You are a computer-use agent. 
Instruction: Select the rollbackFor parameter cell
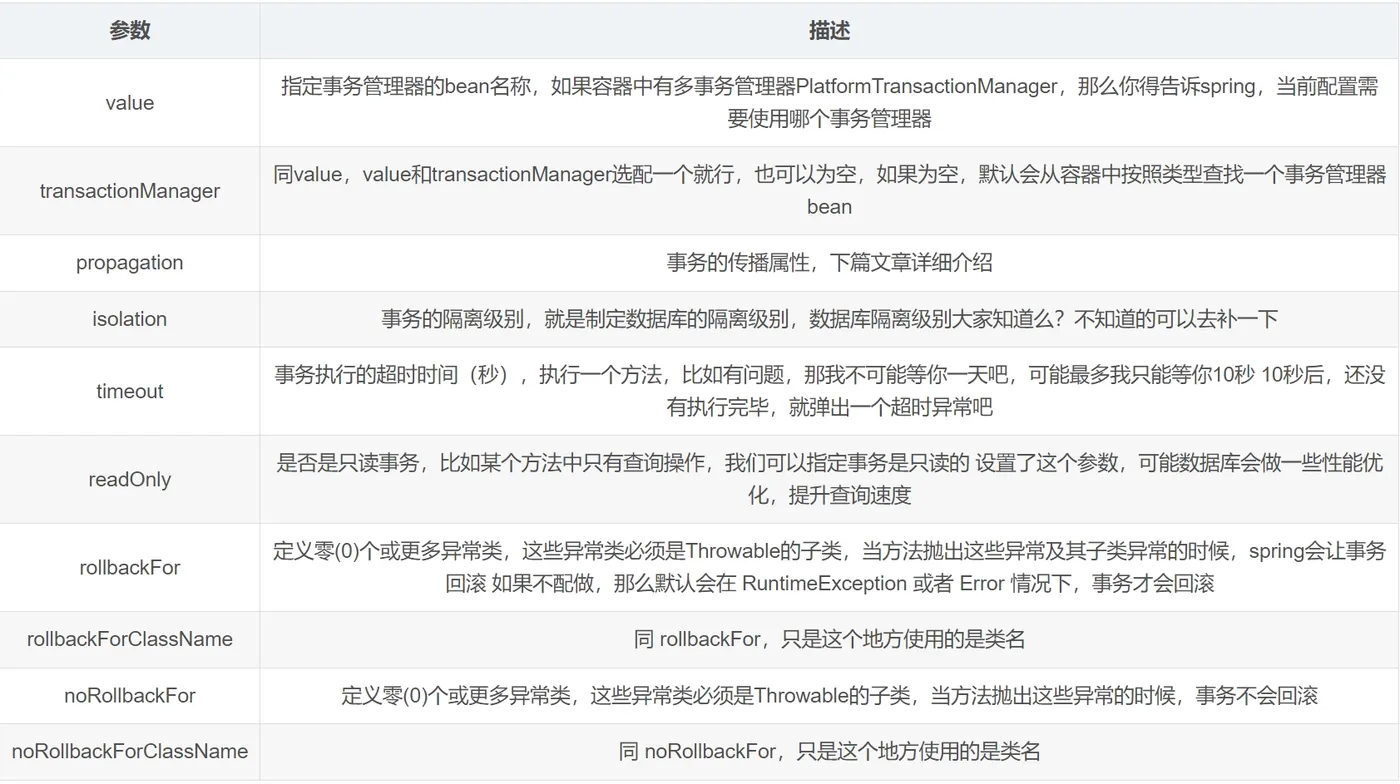pos(130,567)
